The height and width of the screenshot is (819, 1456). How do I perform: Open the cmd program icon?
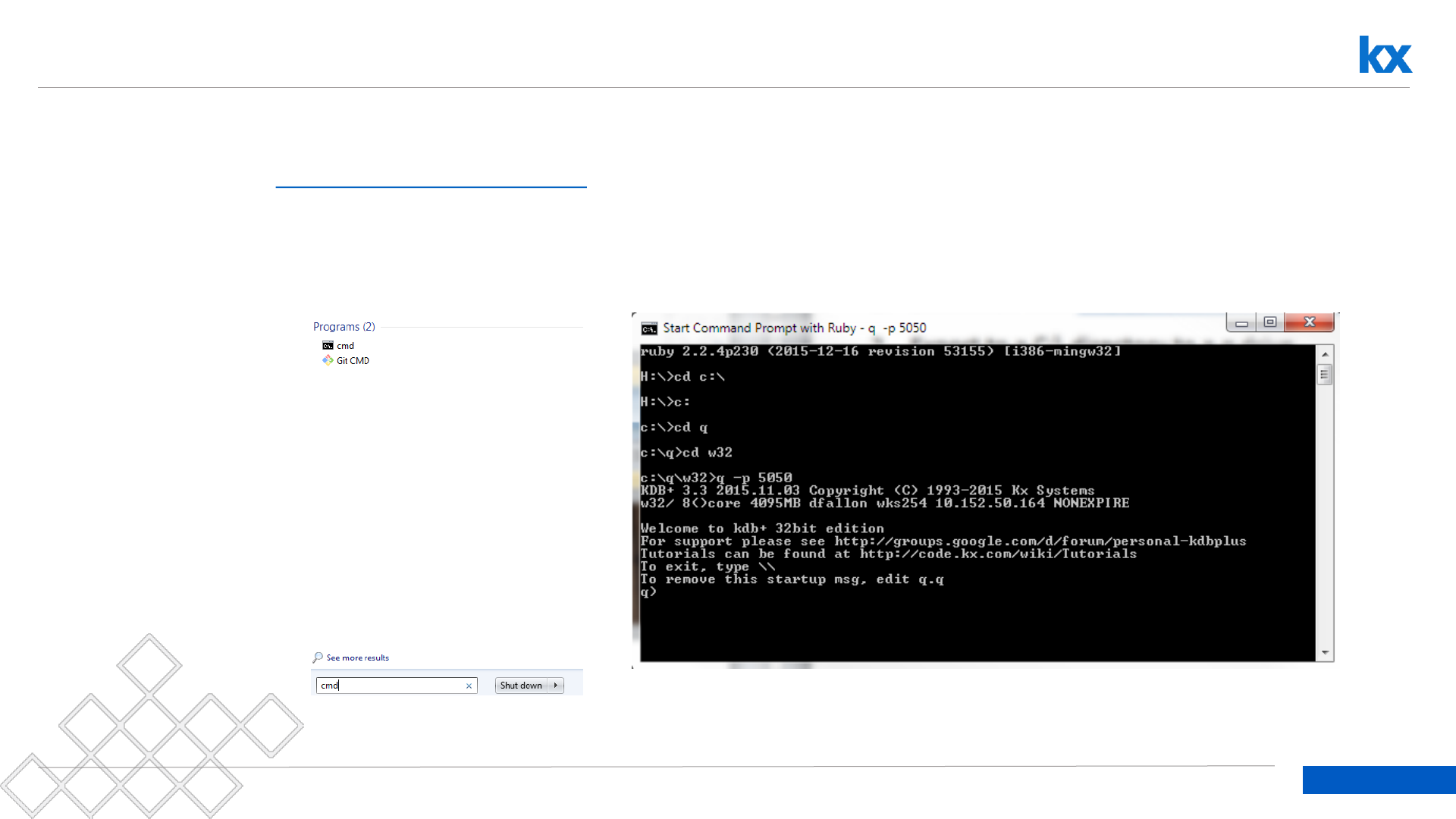click(x=328, y=346)
